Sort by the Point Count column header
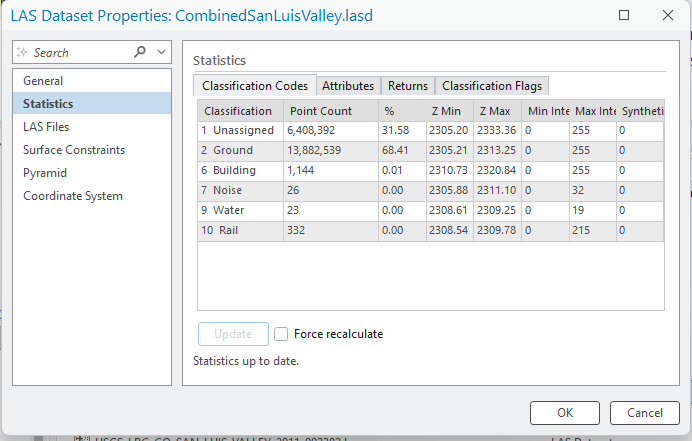 [x=320, y=111]
